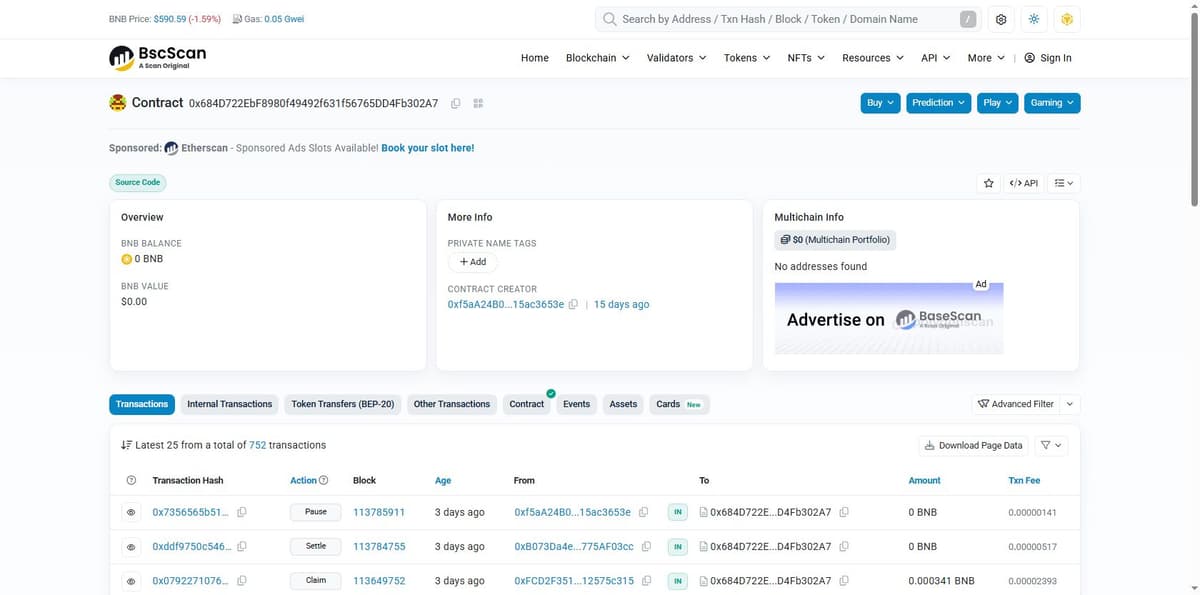Open the Buy dropdown
Image resolution: width=1200 pixels, height=595 pixels.
881,103
